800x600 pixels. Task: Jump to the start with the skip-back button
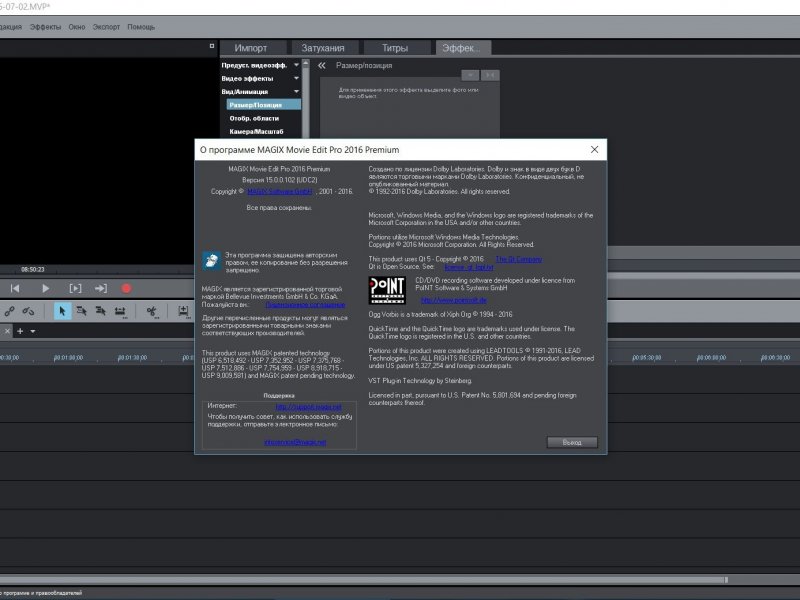point(15,288)
